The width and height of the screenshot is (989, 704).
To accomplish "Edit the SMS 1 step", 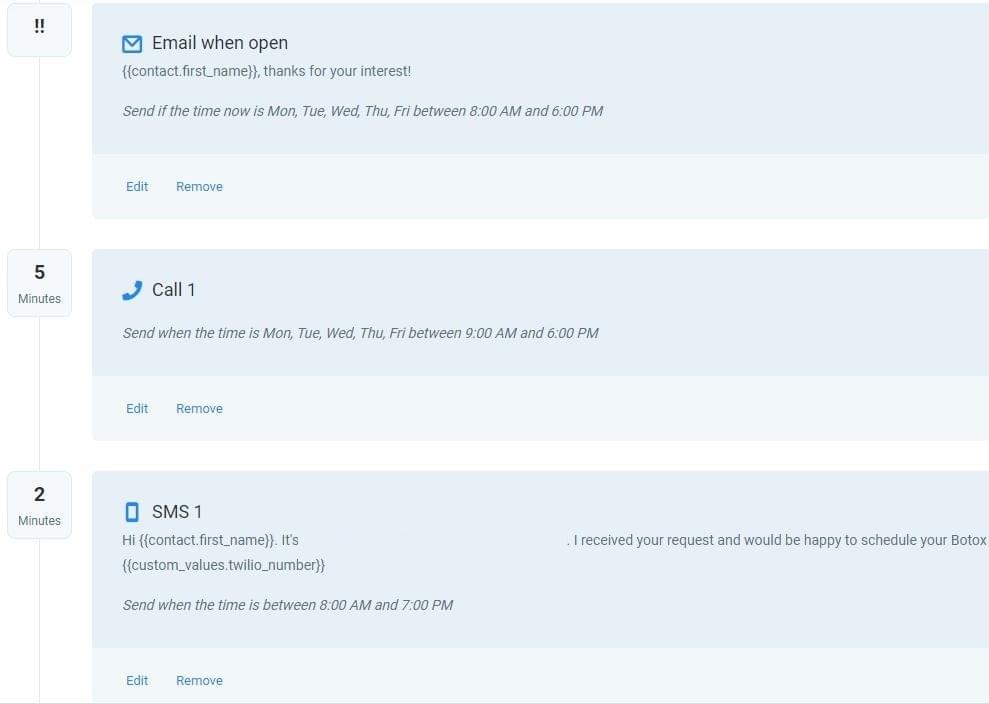I will (x=137, y=681).
